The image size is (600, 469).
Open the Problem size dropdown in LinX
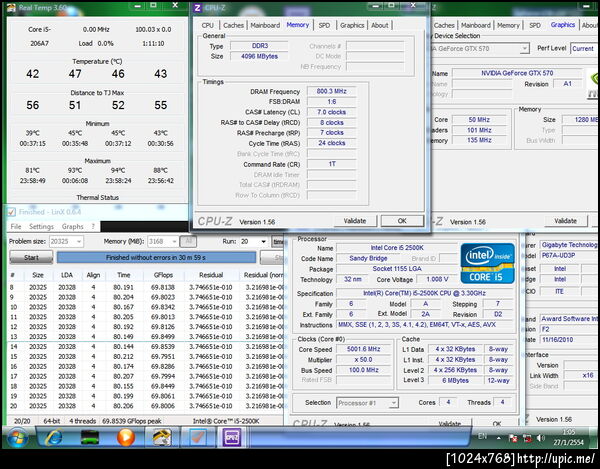click(x=66, y=241)
